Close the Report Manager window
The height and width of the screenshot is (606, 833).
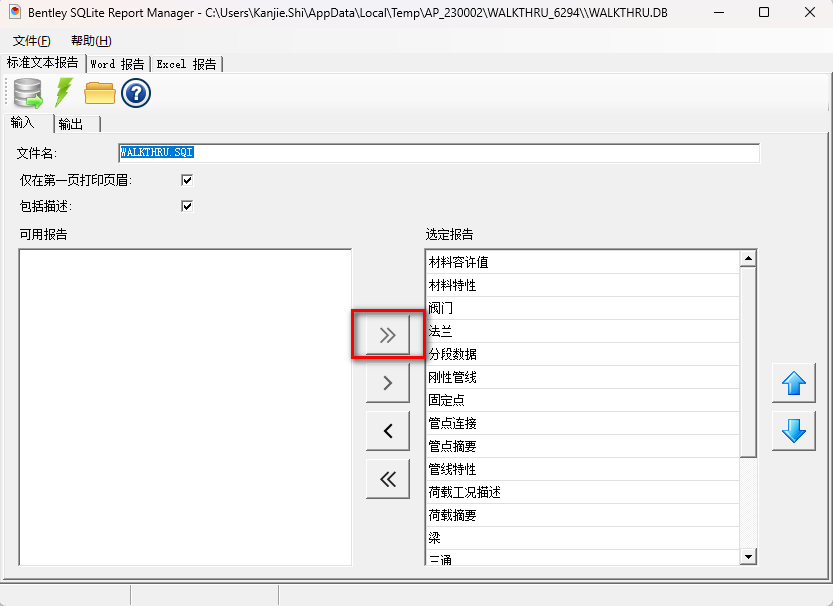pyautogui.click(x=810, y=12)
